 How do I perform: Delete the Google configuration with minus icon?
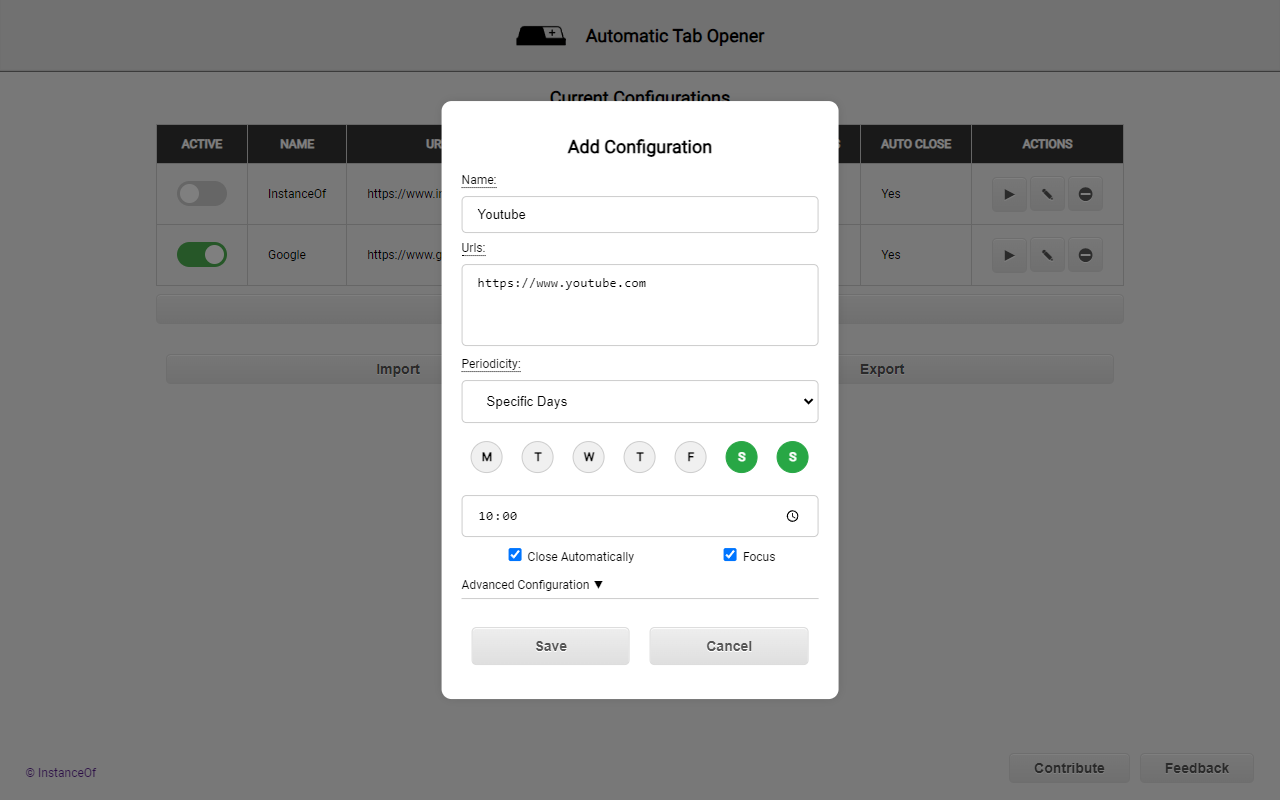(x=1085, y=255)
